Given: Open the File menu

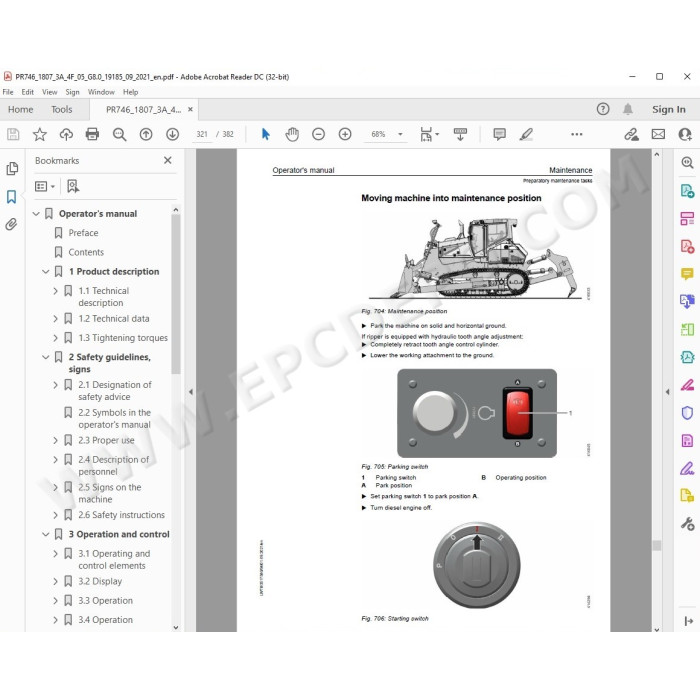Looking at the screenshot, I should coord(8,92).
